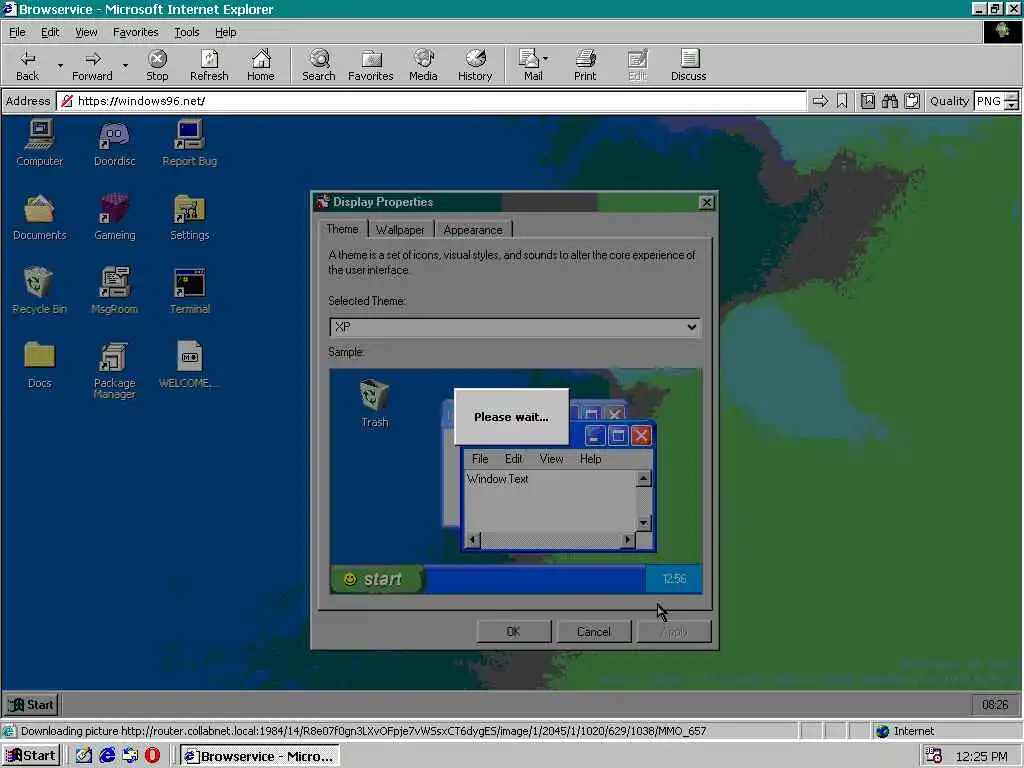Click the system tray clock 12:25 PM
The width and height of the screenshot is (1024, 768).
[x=981, y=756]
